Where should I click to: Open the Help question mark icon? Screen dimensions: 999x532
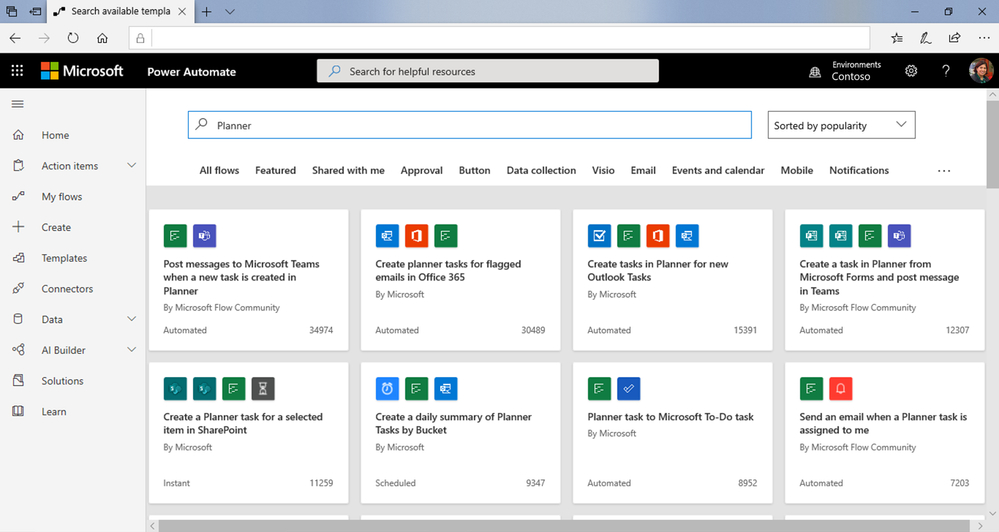pyautogui.click(x=945, y=71)
